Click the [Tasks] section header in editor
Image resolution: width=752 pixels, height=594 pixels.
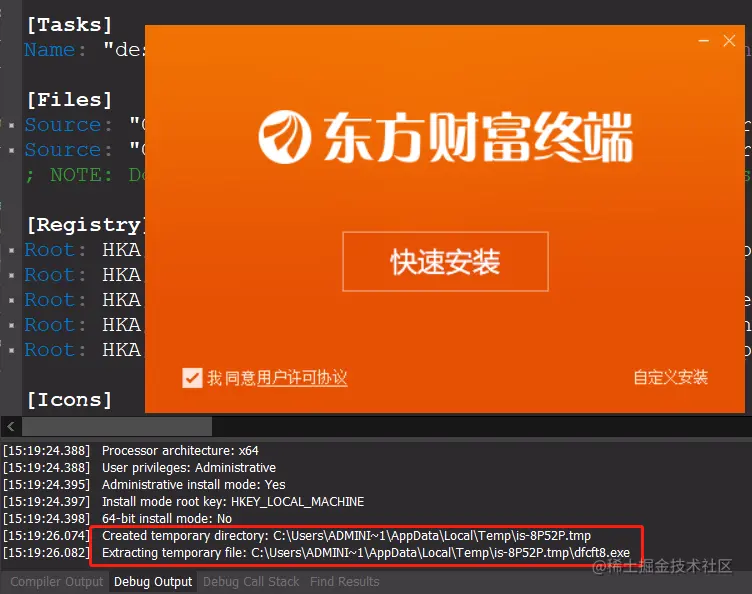coord(69,24)
